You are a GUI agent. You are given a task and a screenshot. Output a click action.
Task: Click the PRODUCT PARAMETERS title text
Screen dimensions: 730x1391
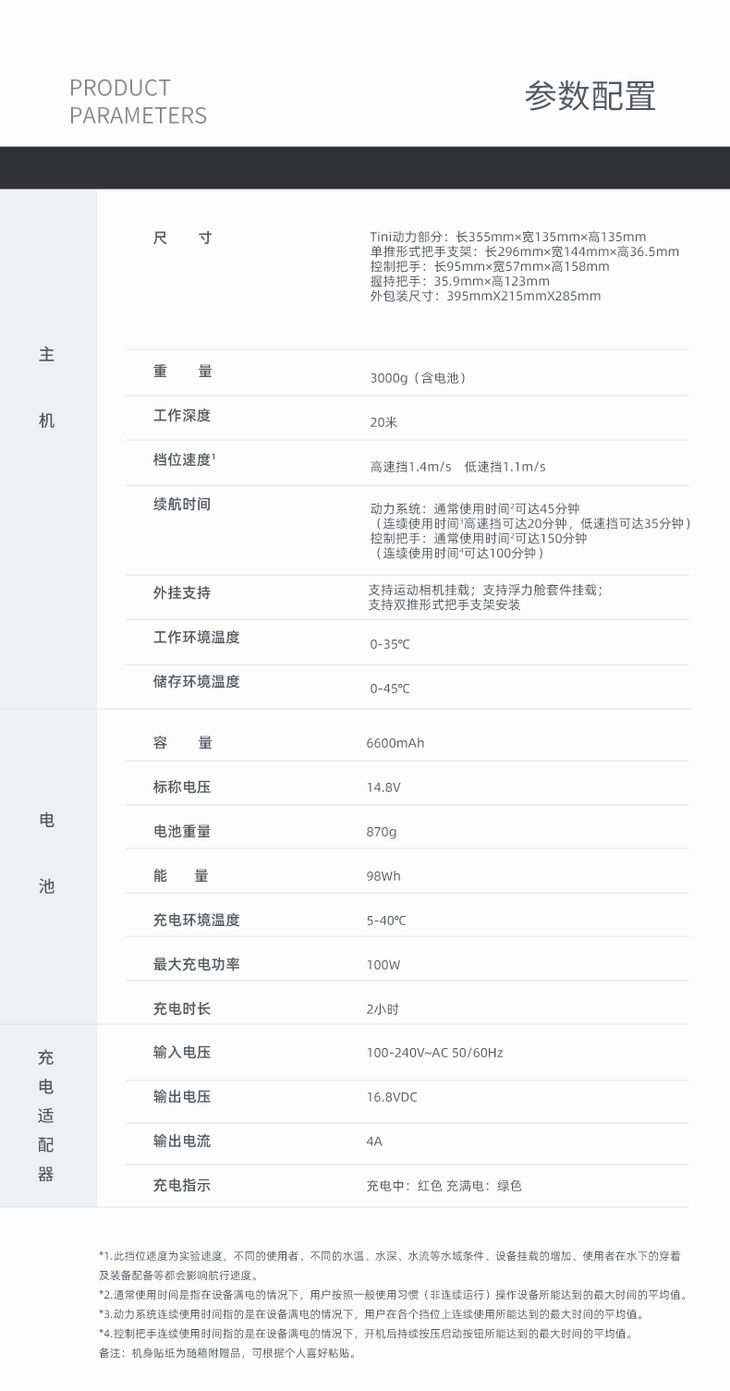(x=138, y=102)
